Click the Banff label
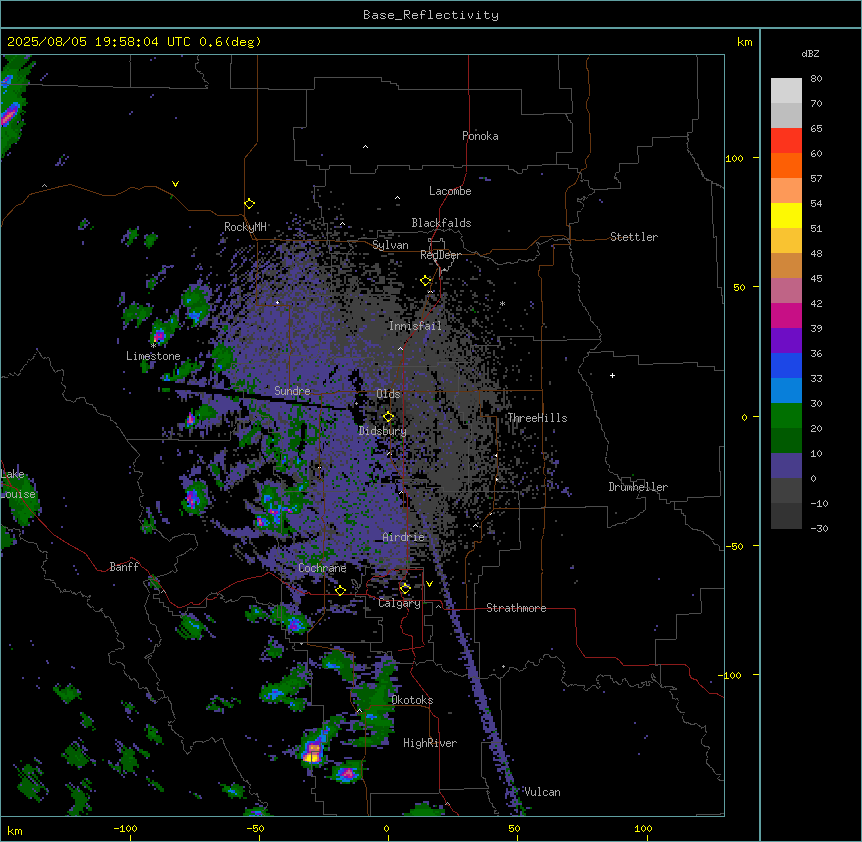 point(124,567)
